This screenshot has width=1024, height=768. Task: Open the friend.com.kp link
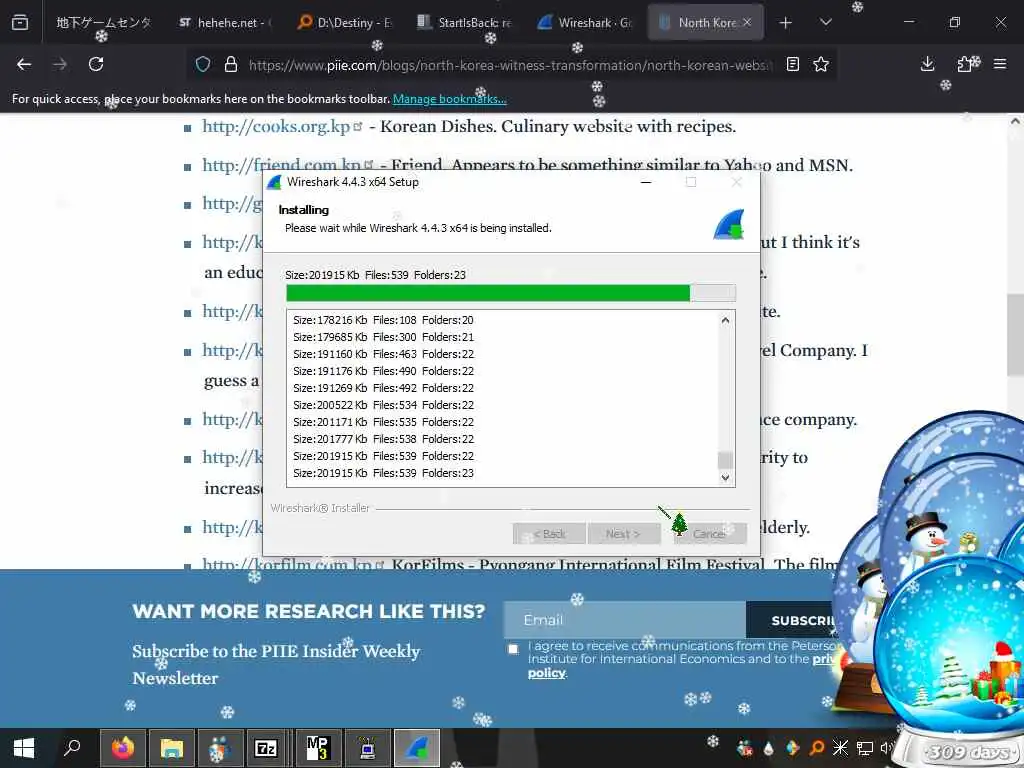coord(282,165)
